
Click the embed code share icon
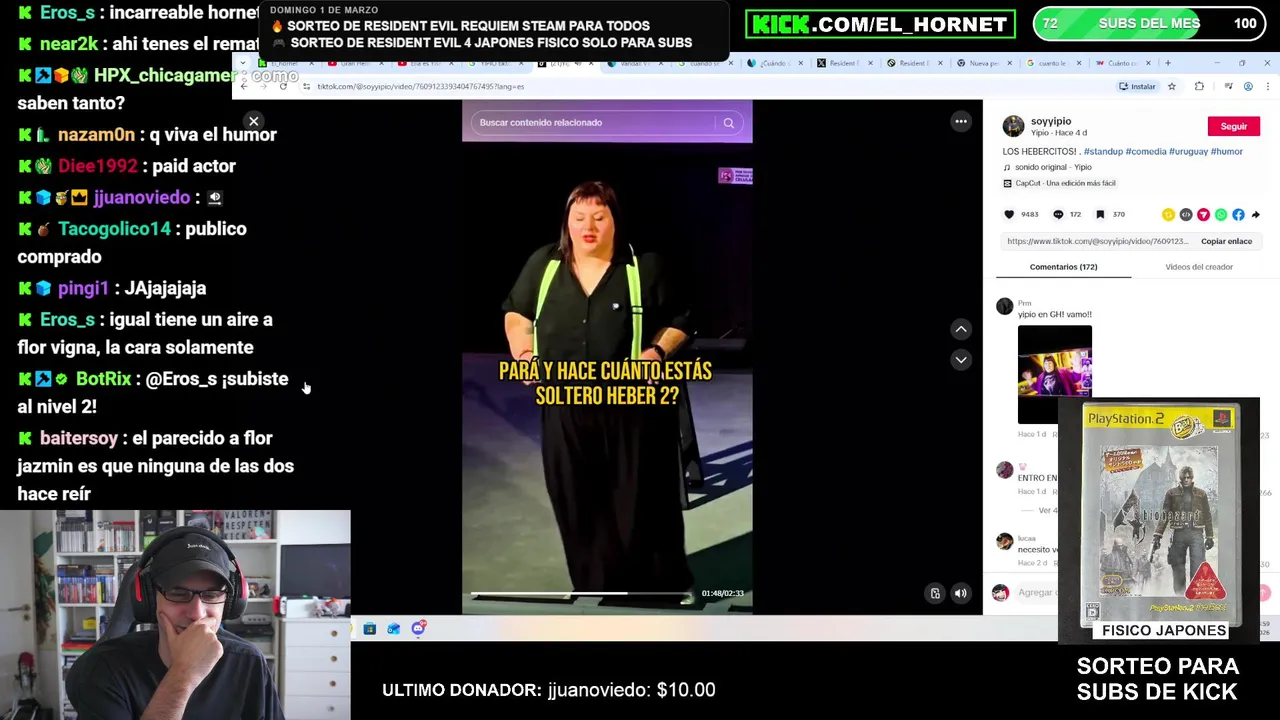(x=1186, y=215)
